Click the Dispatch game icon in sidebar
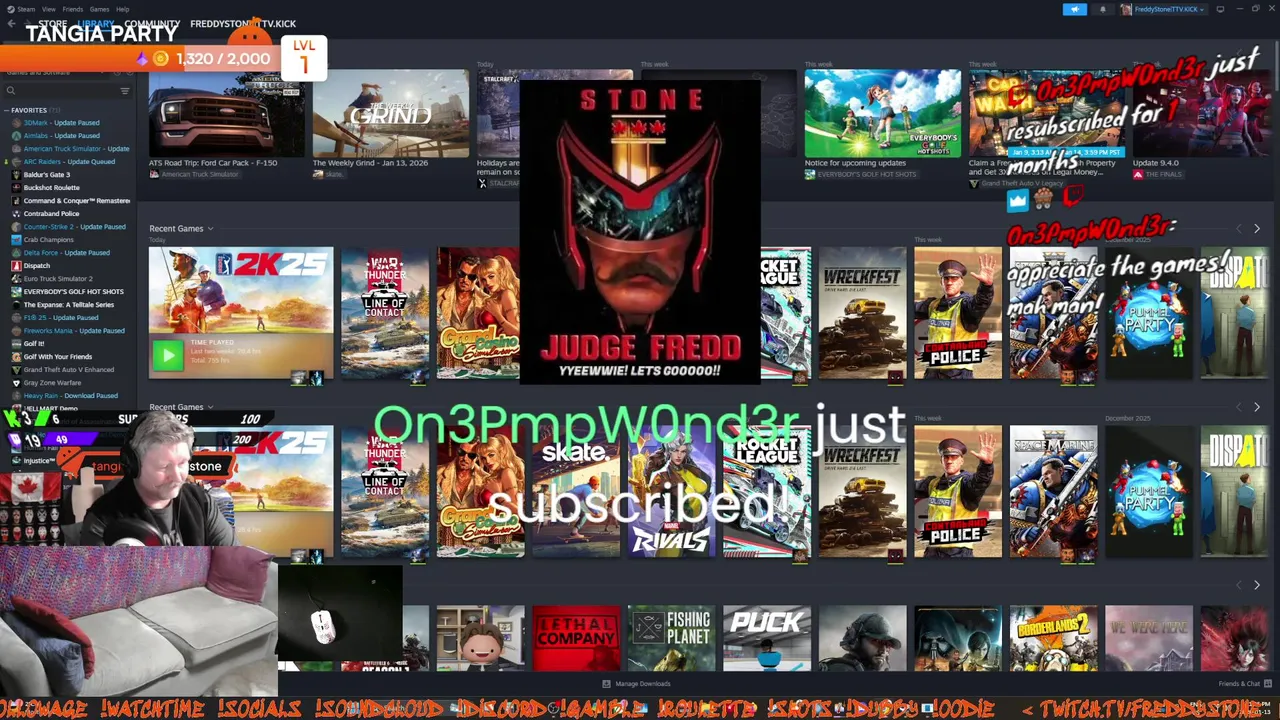The width and height of the screenshot is (1280, 720). tap(16, 266)
